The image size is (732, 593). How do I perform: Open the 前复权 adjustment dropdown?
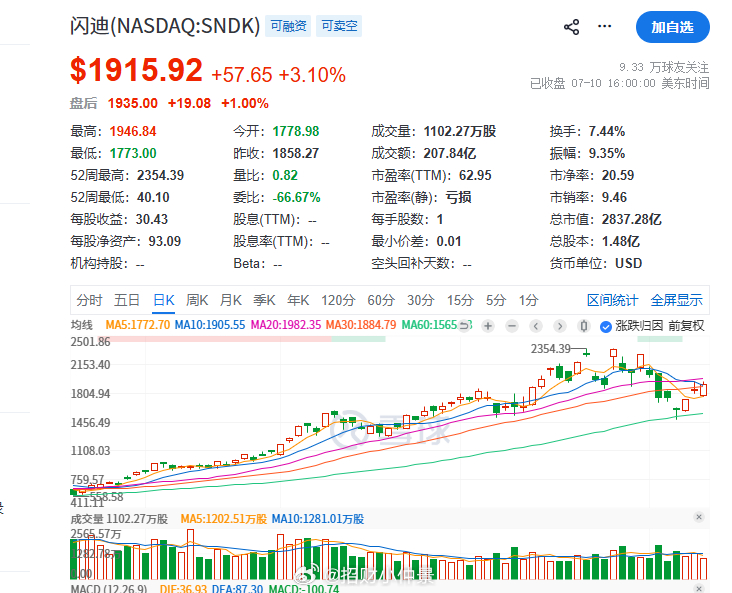click(686, 326)
